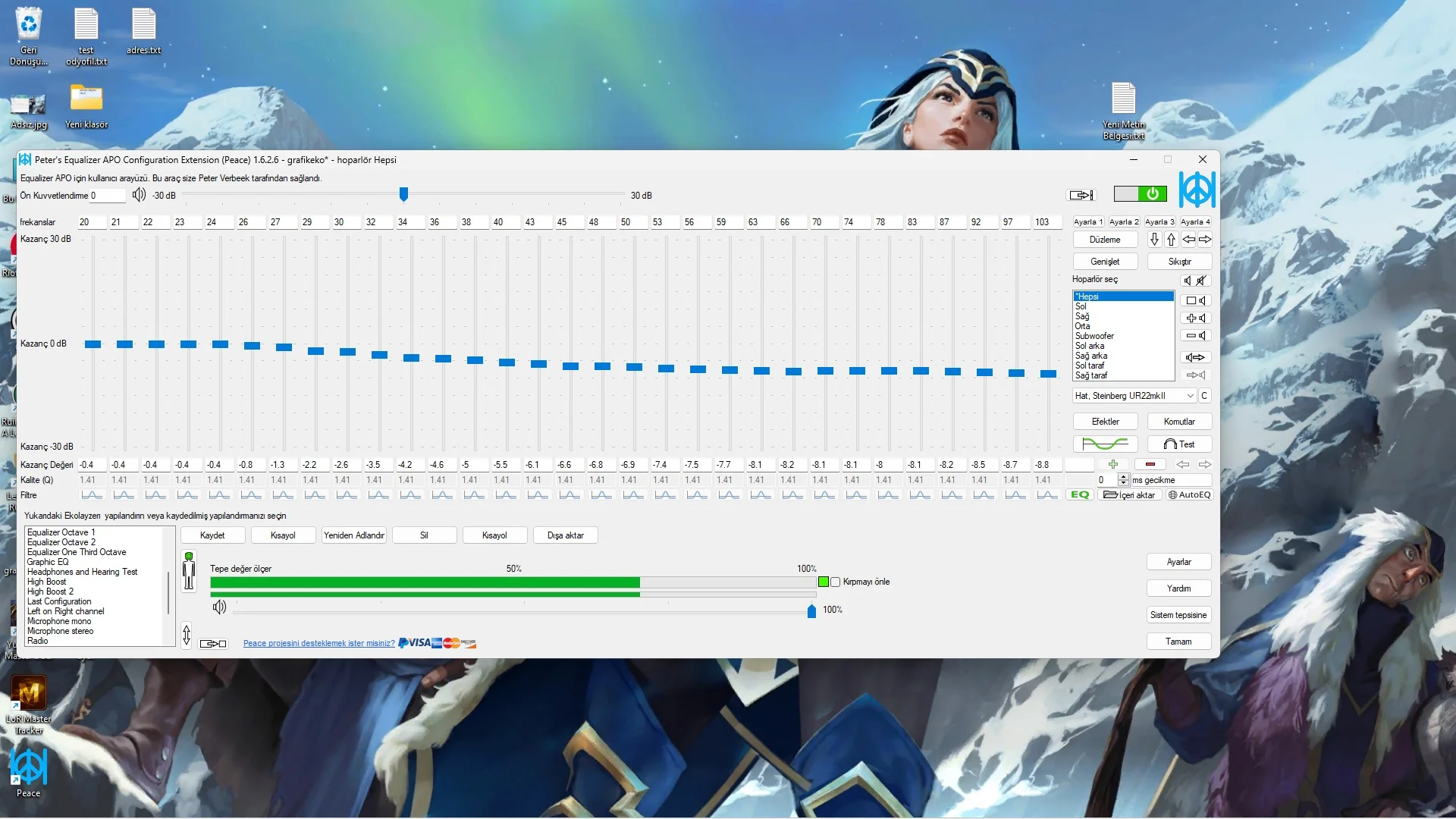Open the Steinberg UR22mkII device dropdown
This screenshot has height=819, width=1456.
coord(1134,396)
